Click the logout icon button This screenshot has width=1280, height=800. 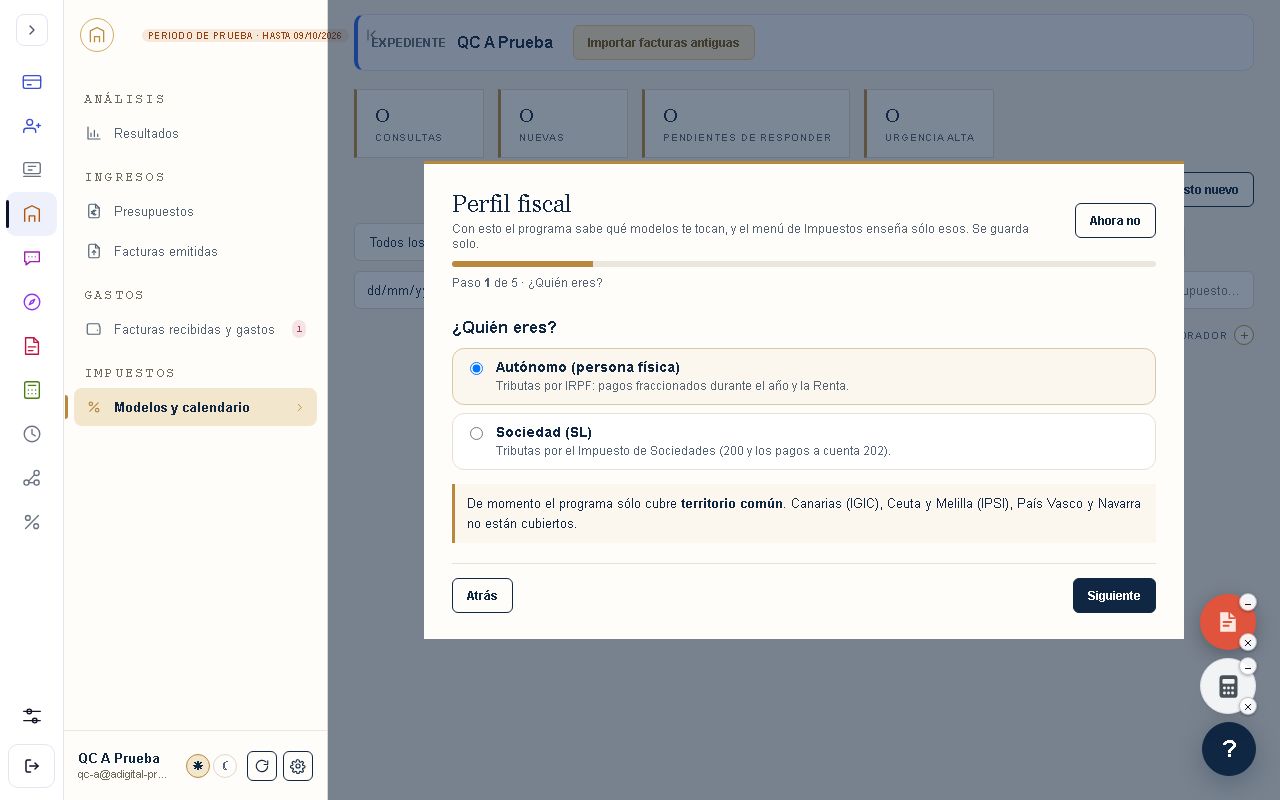click(32, 766)
